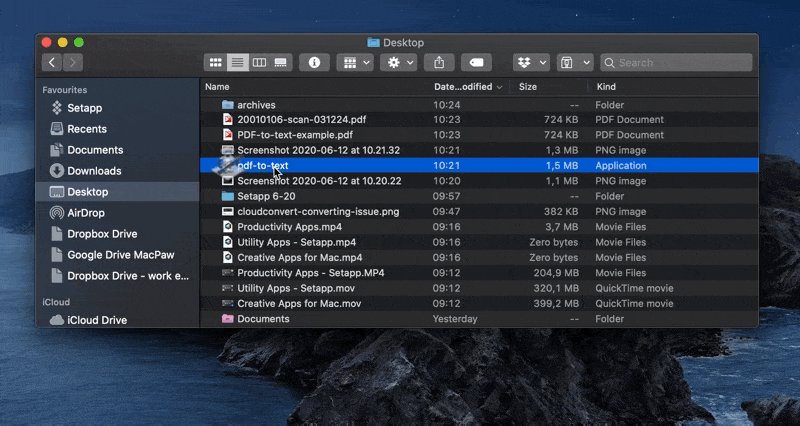Click in the Search field
Image resolution: width=800 pixels, height=426 pixels.
click(x=676, y=63)
